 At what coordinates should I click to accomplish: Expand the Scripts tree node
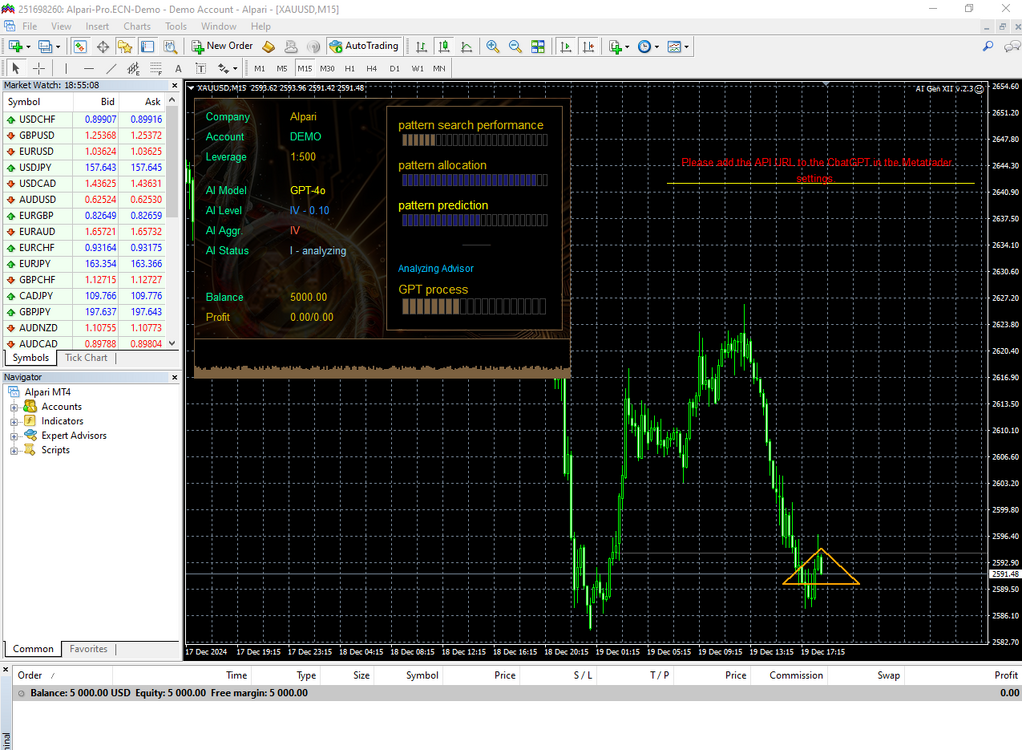(14, 450)
